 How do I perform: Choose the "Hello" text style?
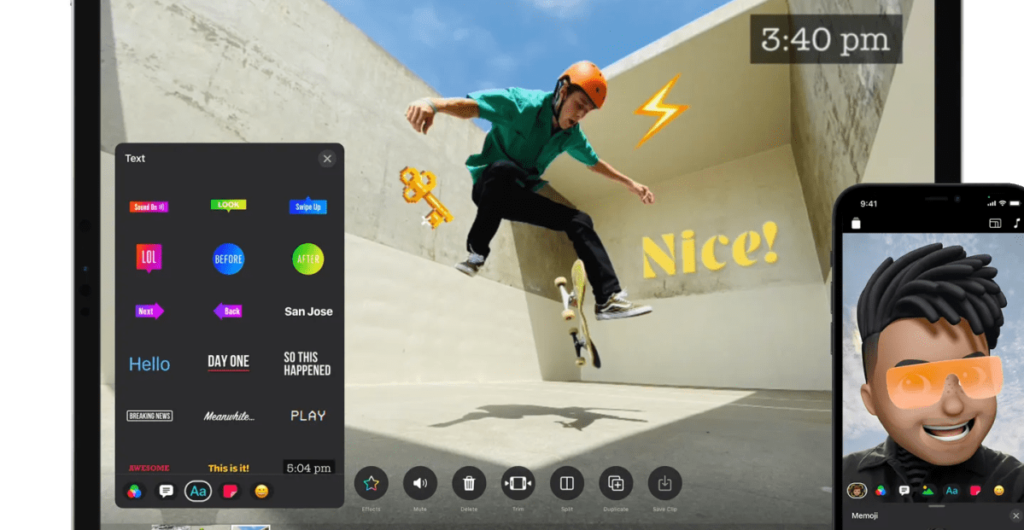coord(149,364)
